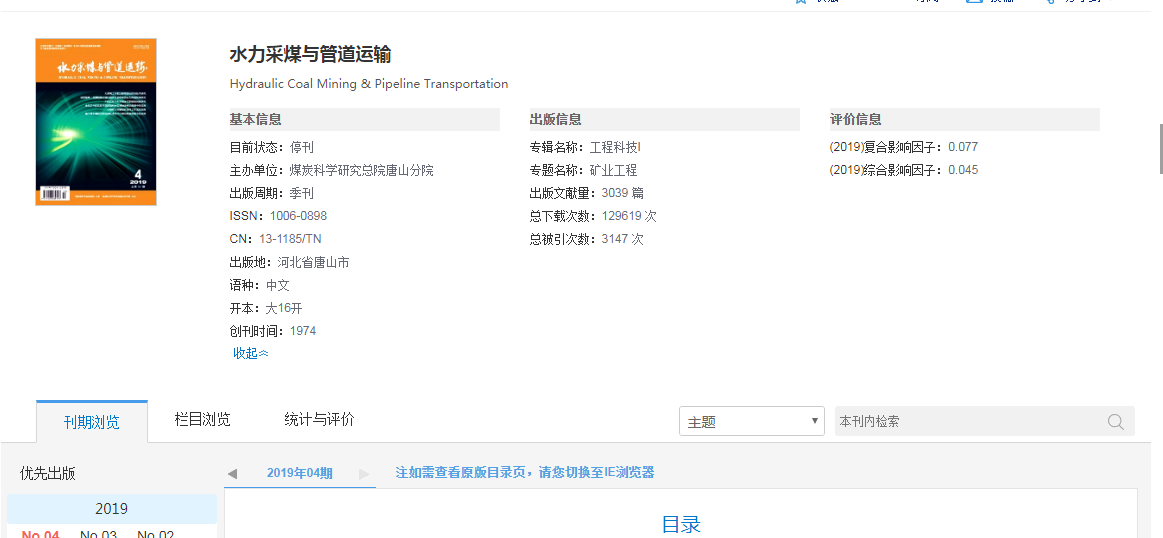Click the IE browser notice link
The width and height of the screenshot is (1163, 538).
[525, 473]
